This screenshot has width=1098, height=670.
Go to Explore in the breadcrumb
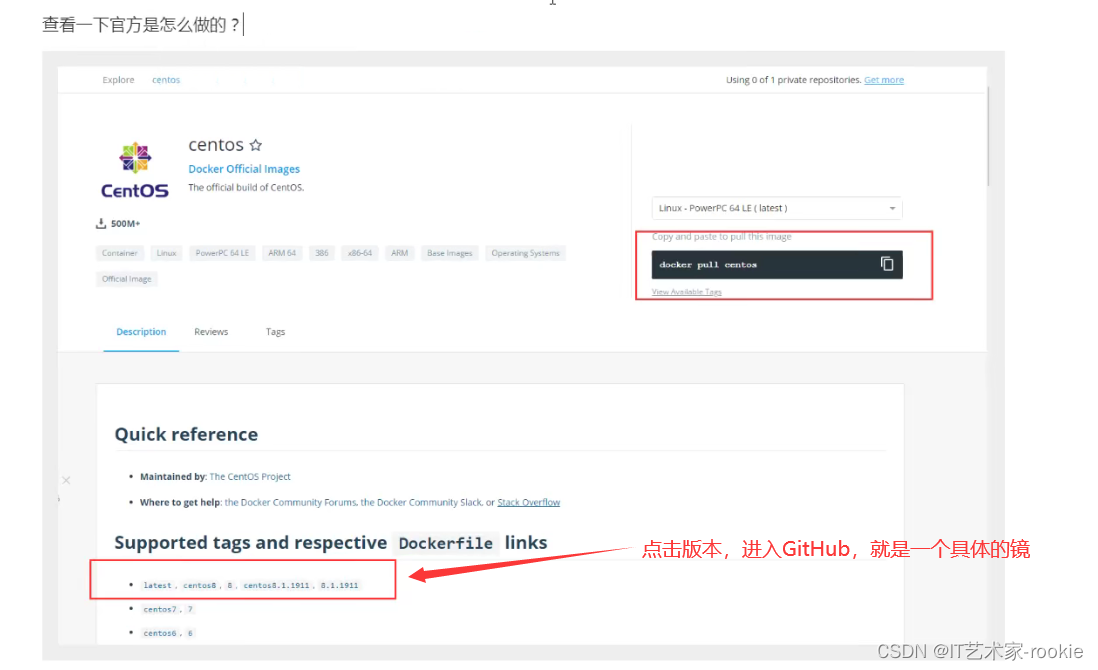(118, 80)
